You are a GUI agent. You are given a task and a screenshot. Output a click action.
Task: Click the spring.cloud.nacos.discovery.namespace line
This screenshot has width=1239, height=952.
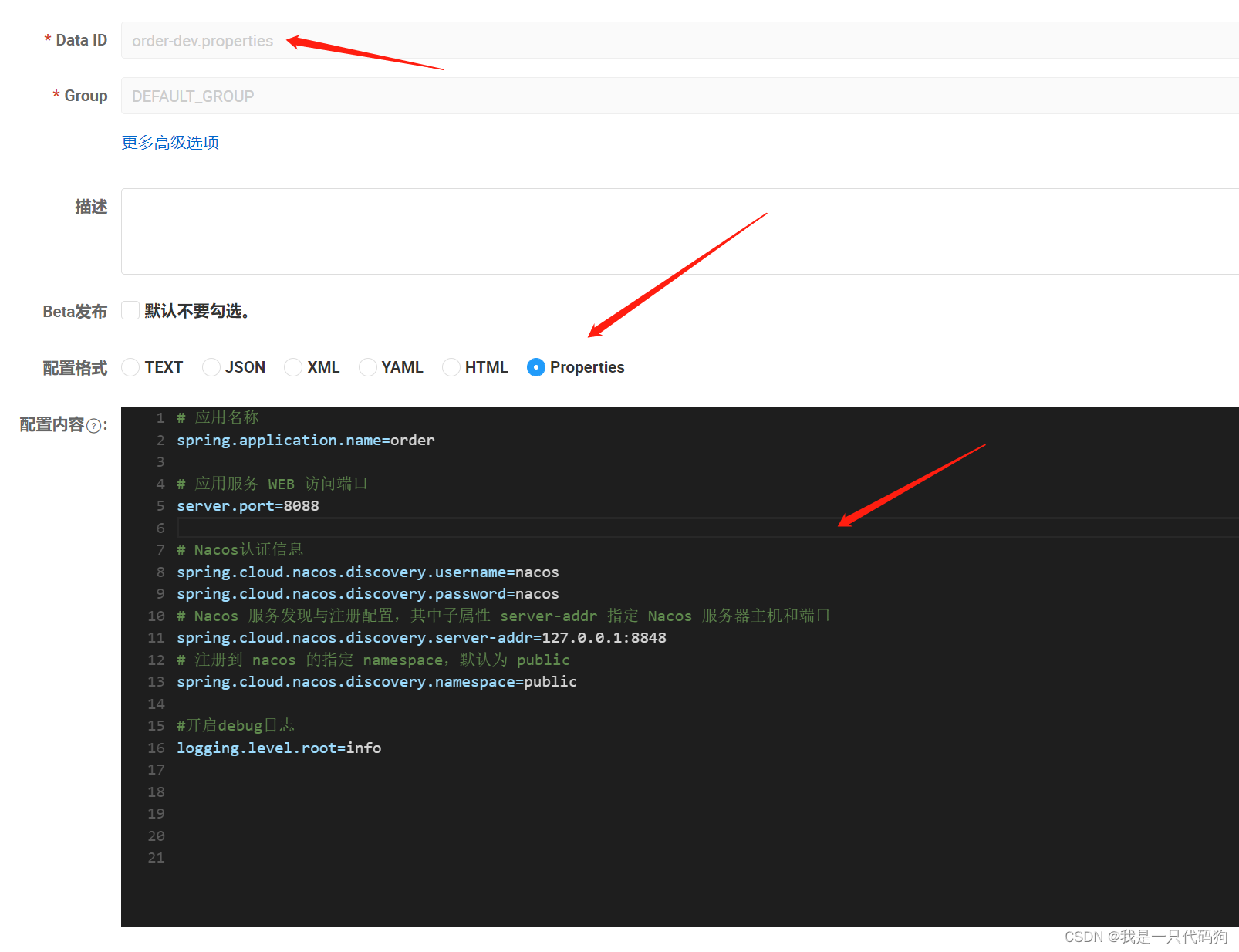coord(376,681)
